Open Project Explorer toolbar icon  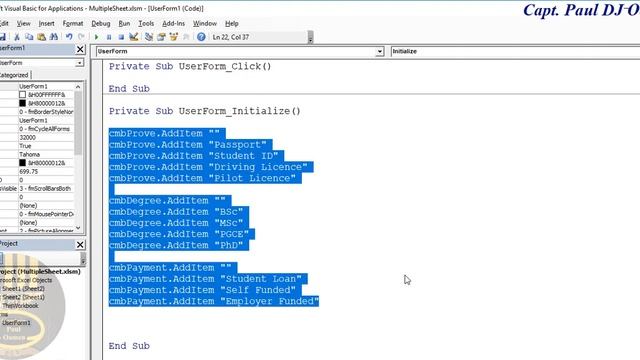pos(149,37)
